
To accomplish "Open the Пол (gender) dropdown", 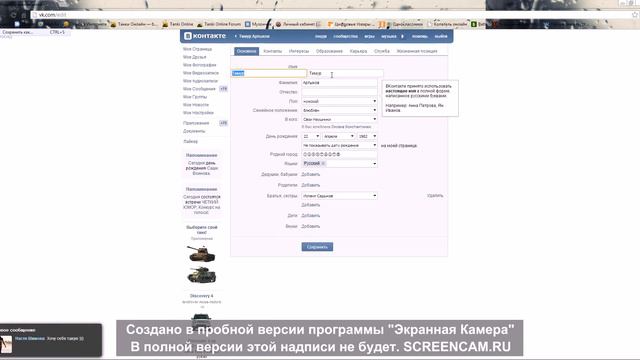I will (x=339, y=101).
